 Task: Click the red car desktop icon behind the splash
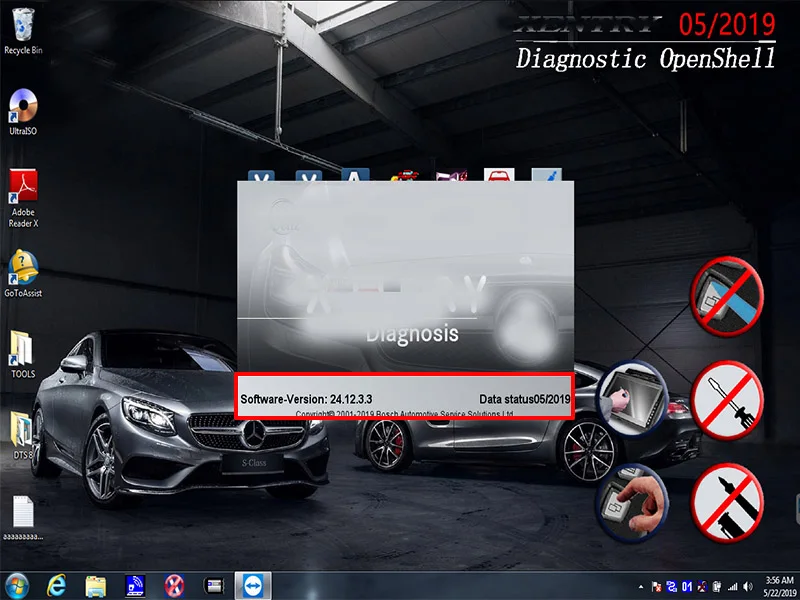click(x=499, y=174)
